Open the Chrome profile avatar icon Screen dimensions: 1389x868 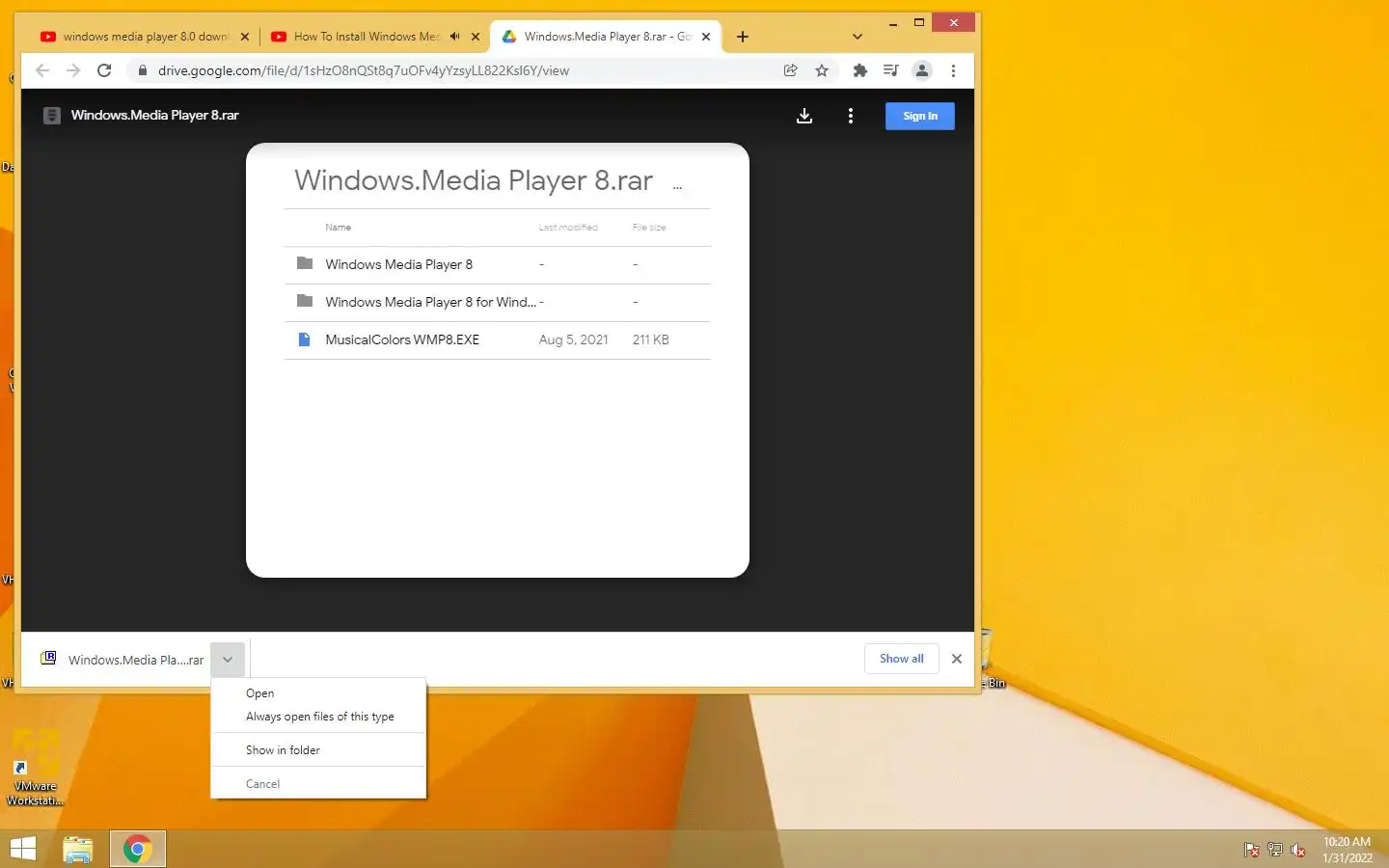coord(922,70)
